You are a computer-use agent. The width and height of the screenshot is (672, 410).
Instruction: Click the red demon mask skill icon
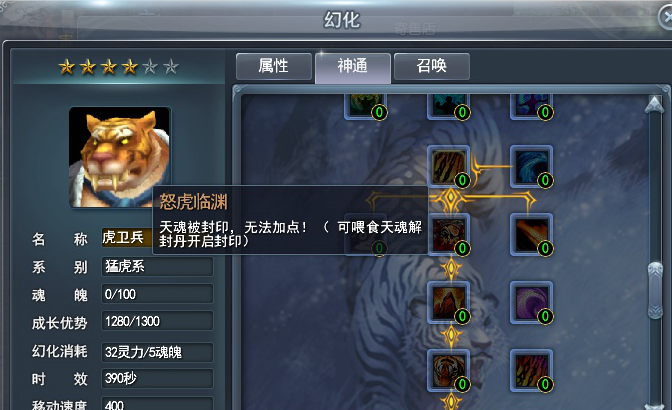(448, 234)
